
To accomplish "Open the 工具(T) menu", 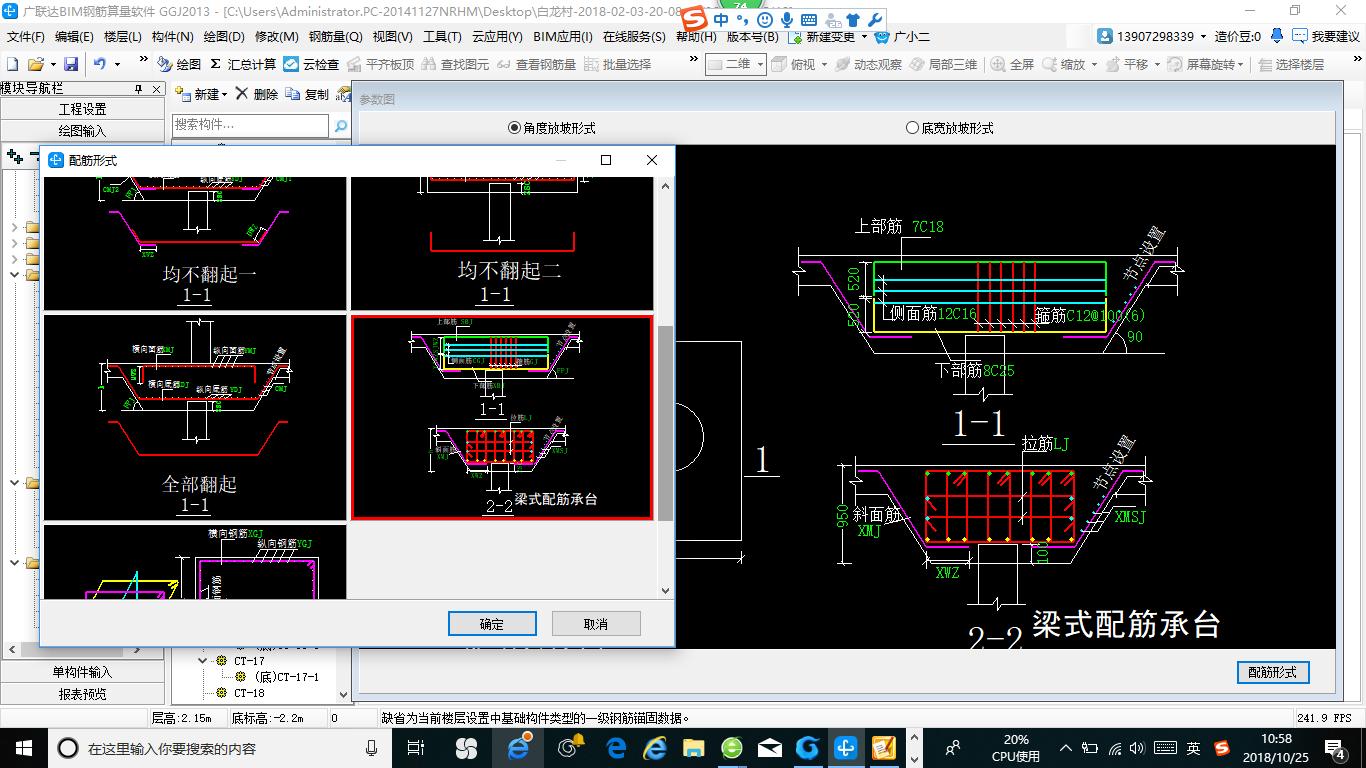I will [442, 37].
